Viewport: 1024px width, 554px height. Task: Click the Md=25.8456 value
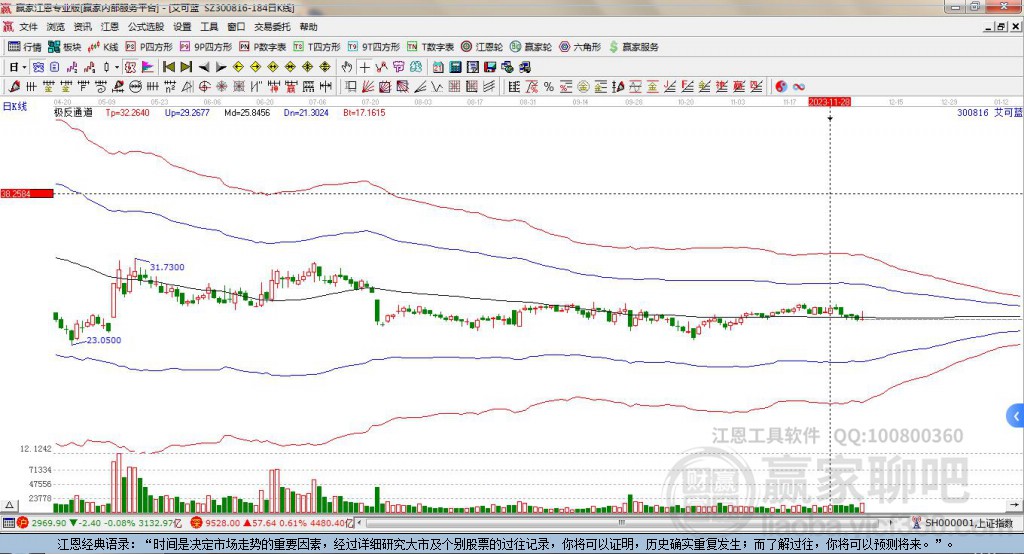[247, 112]
